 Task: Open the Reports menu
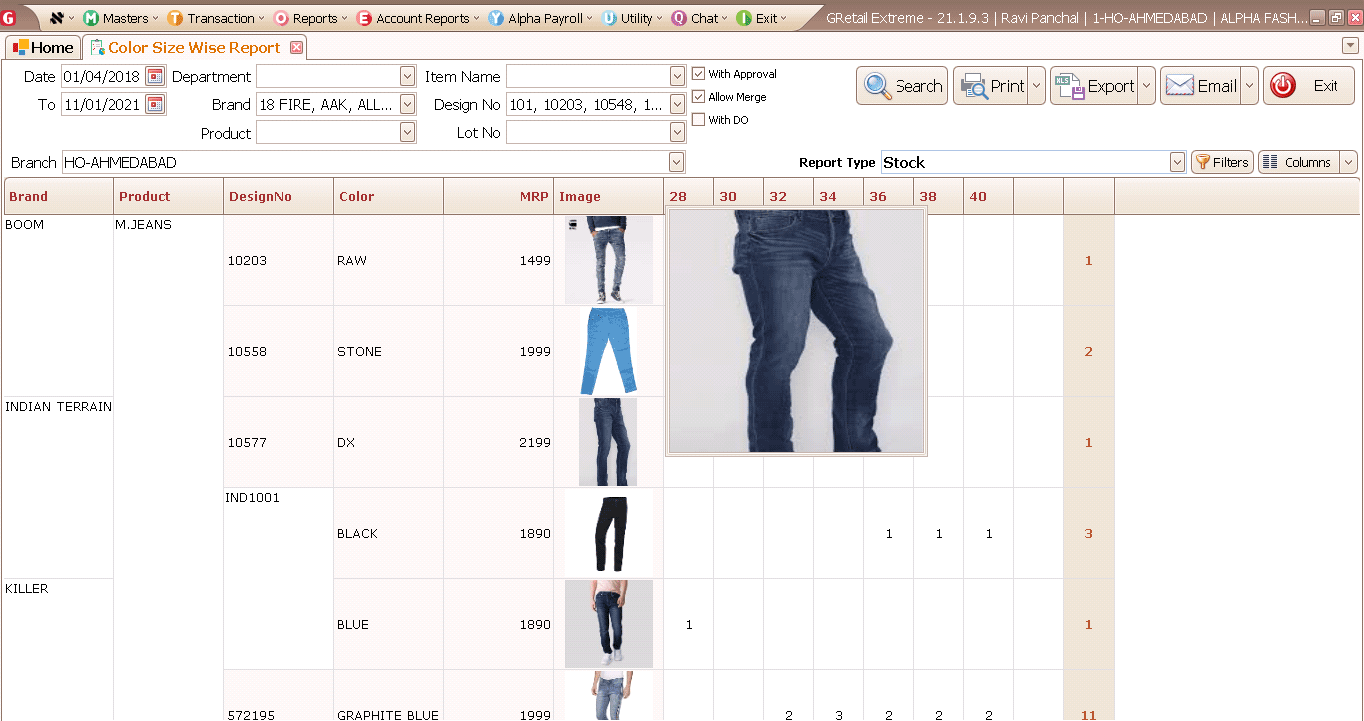[310, 18]
